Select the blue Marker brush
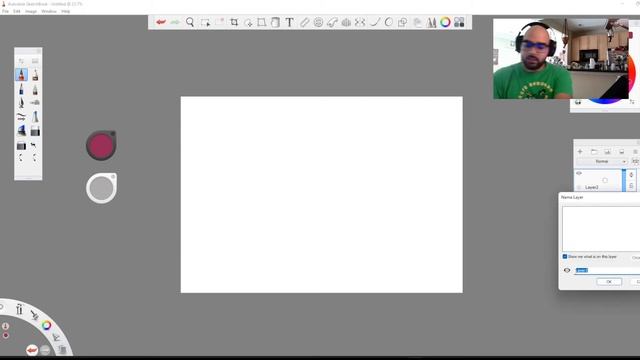The height and width of the screenshot is (360, 640). (x=21, y=89)
